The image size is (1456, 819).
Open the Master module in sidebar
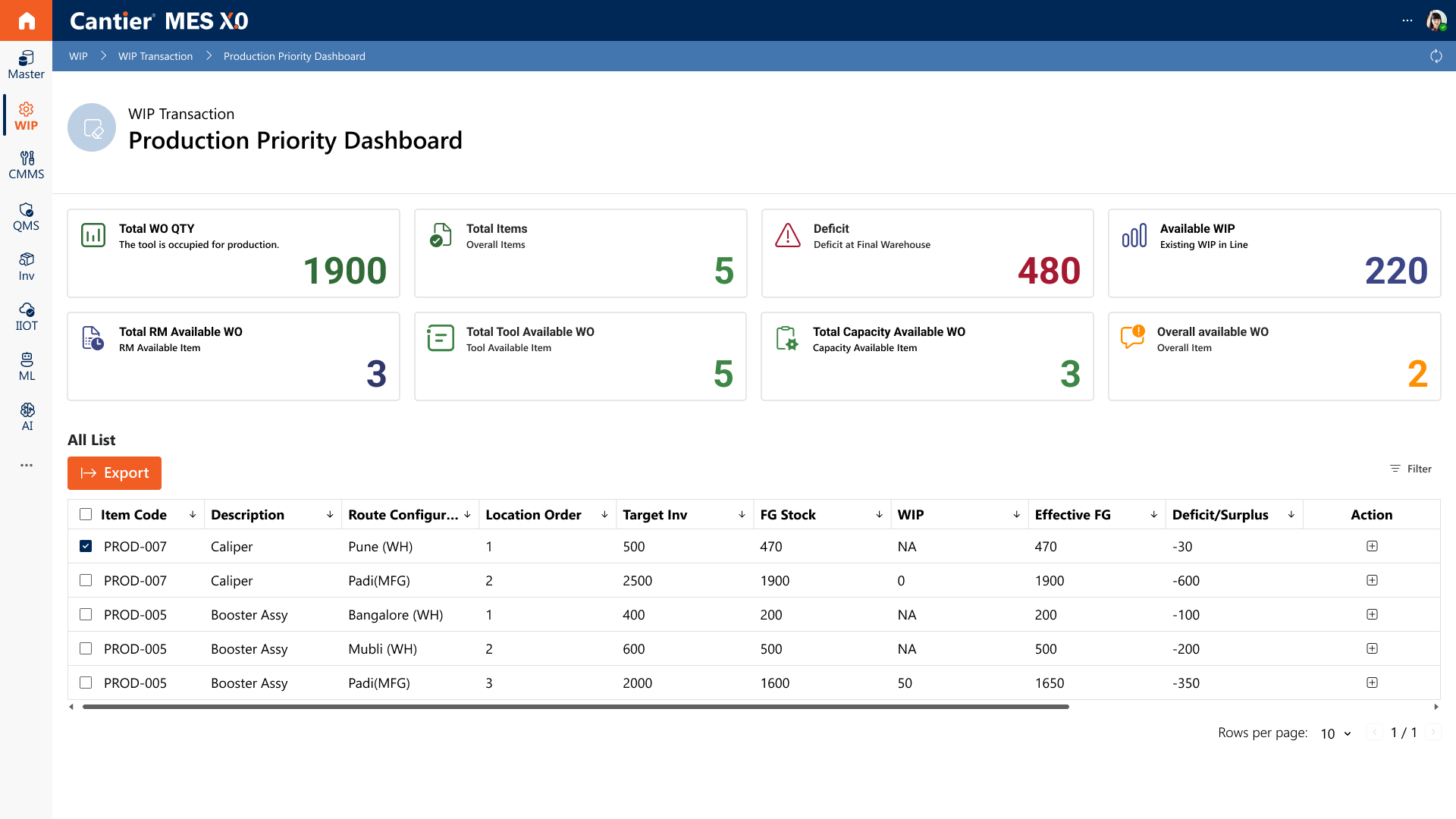27,65
